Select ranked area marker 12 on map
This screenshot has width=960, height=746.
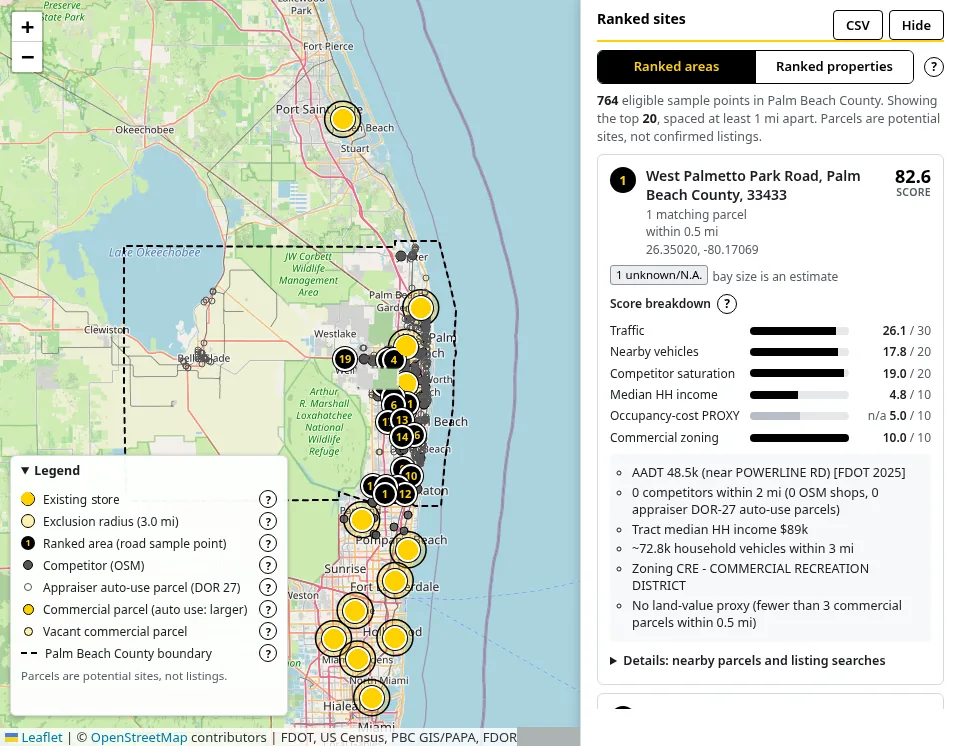[405, 494]
